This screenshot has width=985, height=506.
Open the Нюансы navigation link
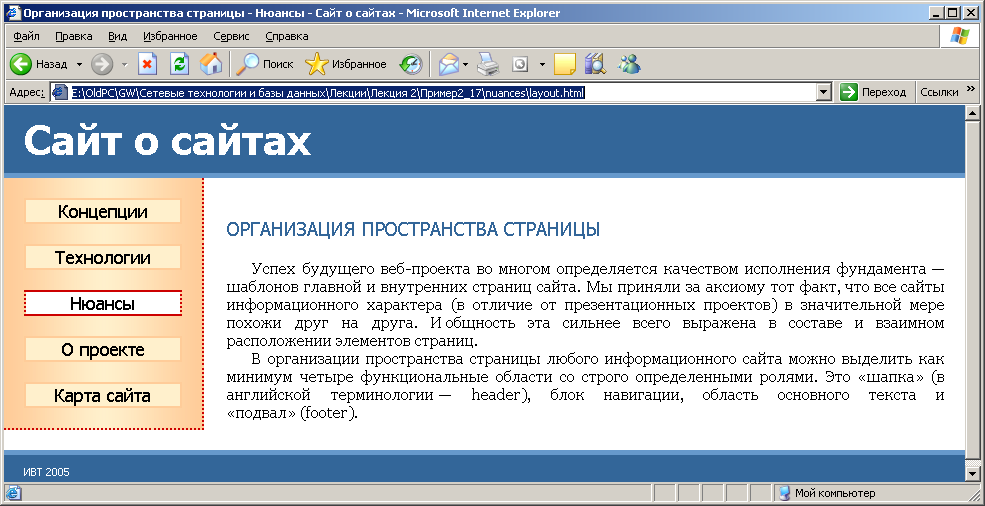point(103,304)
